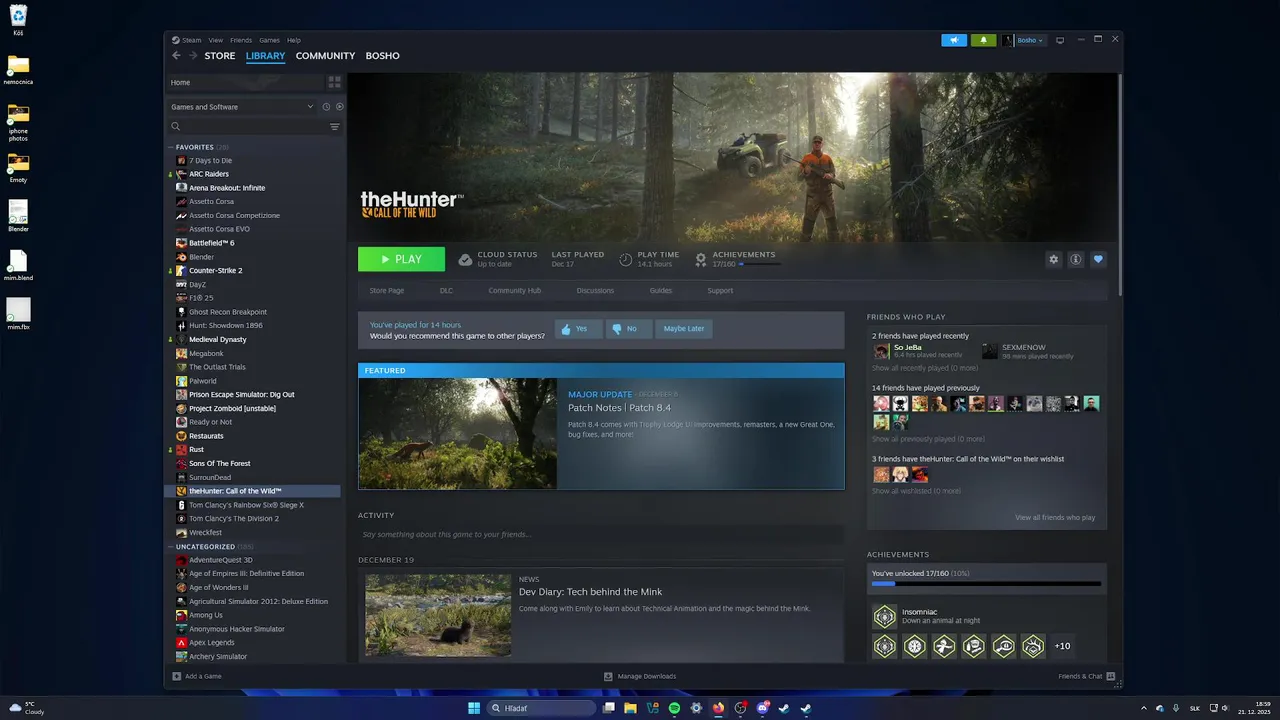This screenshot has width=1280, height=720.
Task: Click the Windows taskbar search box
Action: 541,708
